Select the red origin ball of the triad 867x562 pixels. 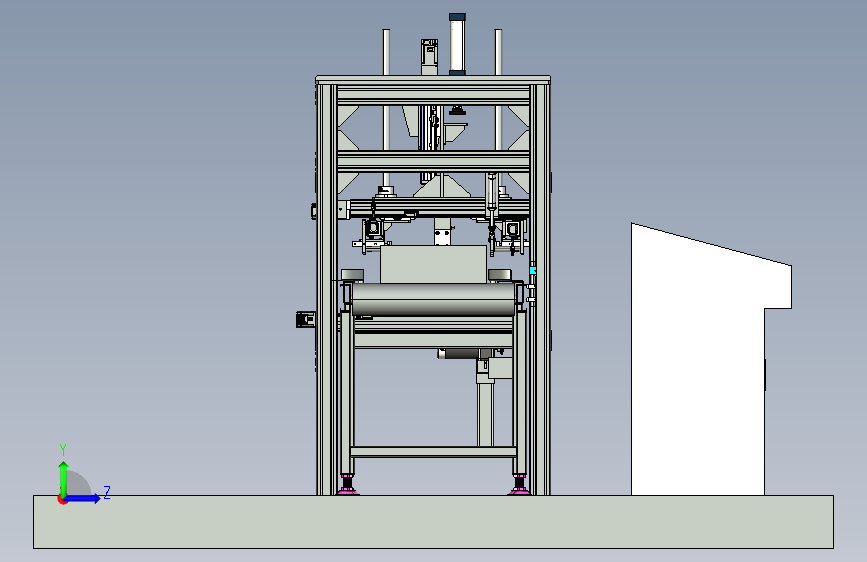pos(62,500)
